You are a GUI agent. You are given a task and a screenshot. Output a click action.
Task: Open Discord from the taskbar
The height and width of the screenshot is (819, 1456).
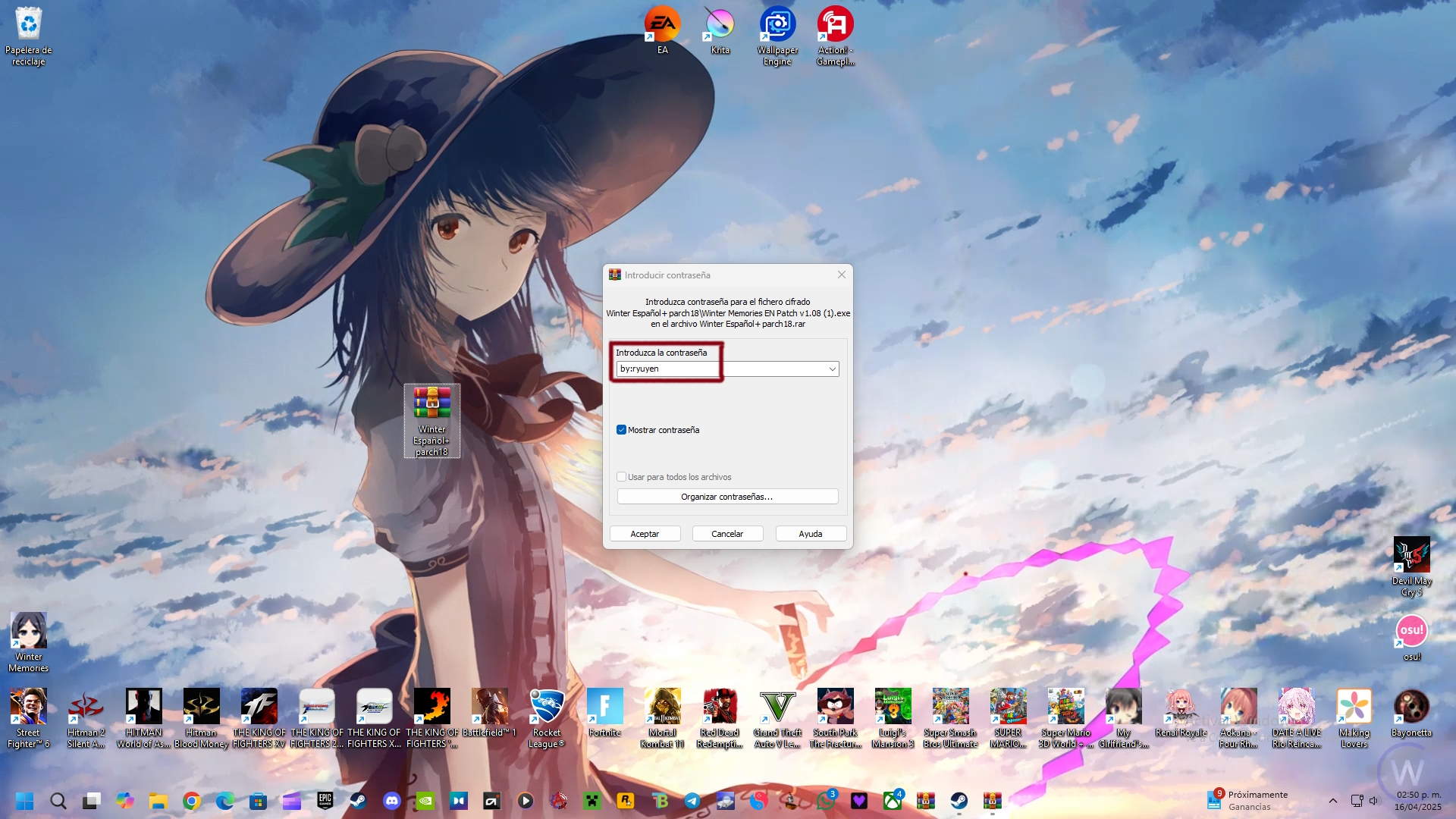coord(392,801)
